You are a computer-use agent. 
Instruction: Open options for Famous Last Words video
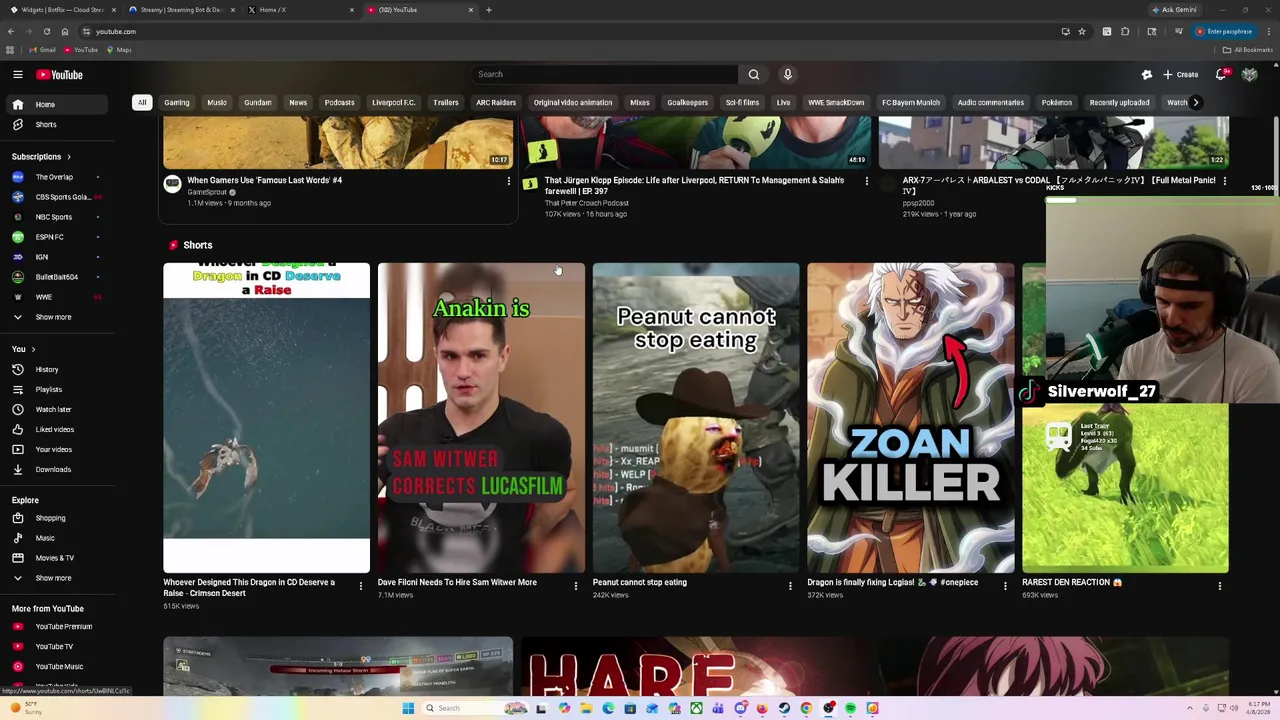[x=508, y=182]
